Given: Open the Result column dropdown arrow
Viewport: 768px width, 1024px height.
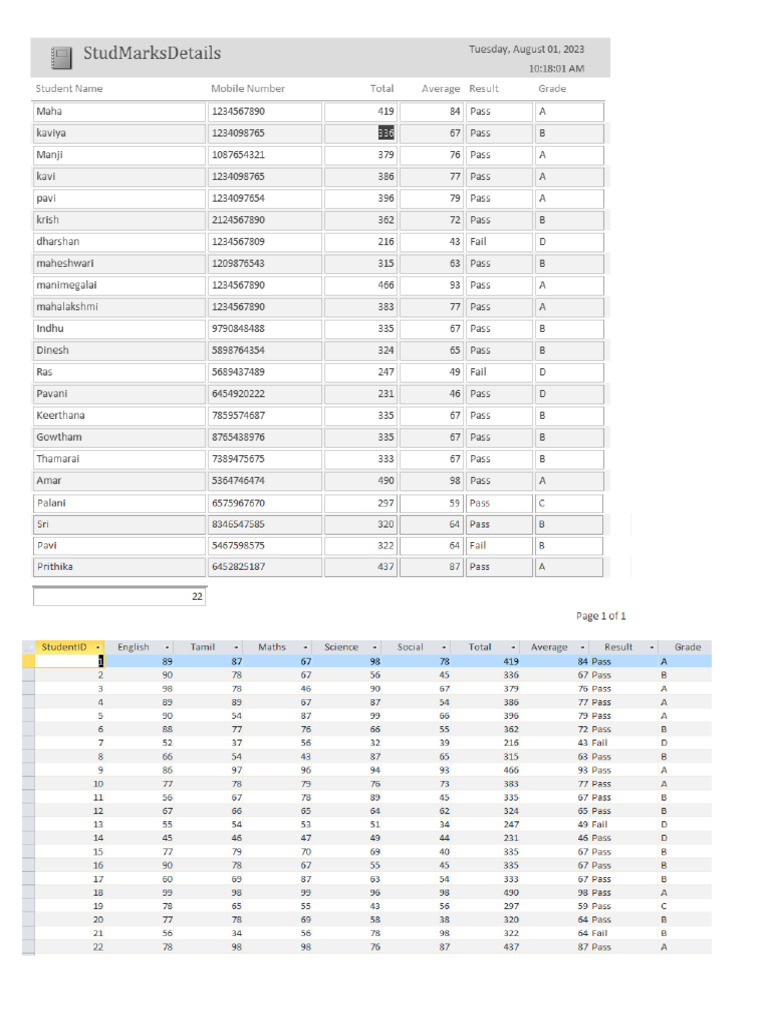Looking at the screenshot, I should coord(652,647).
